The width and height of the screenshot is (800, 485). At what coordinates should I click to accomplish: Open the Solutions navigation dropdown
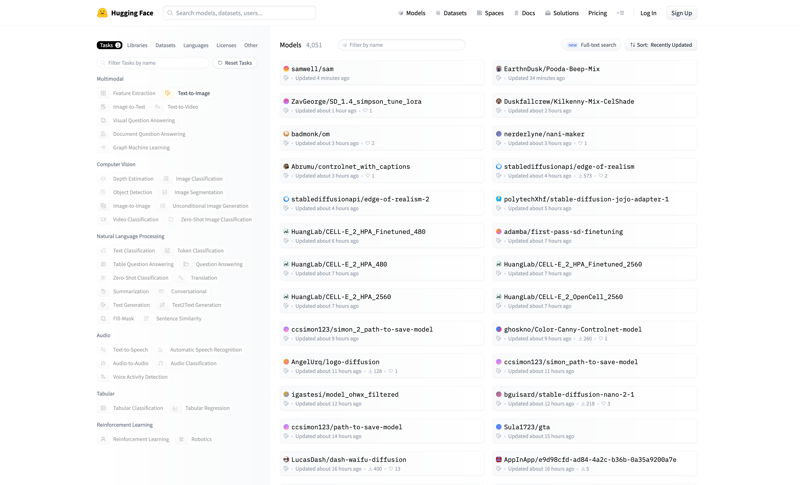tap(562, 13)
